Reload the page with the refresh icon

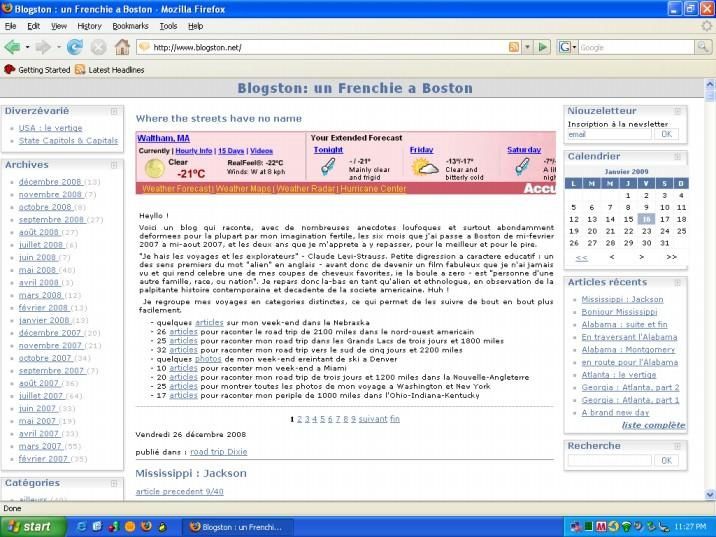[75, 47]
